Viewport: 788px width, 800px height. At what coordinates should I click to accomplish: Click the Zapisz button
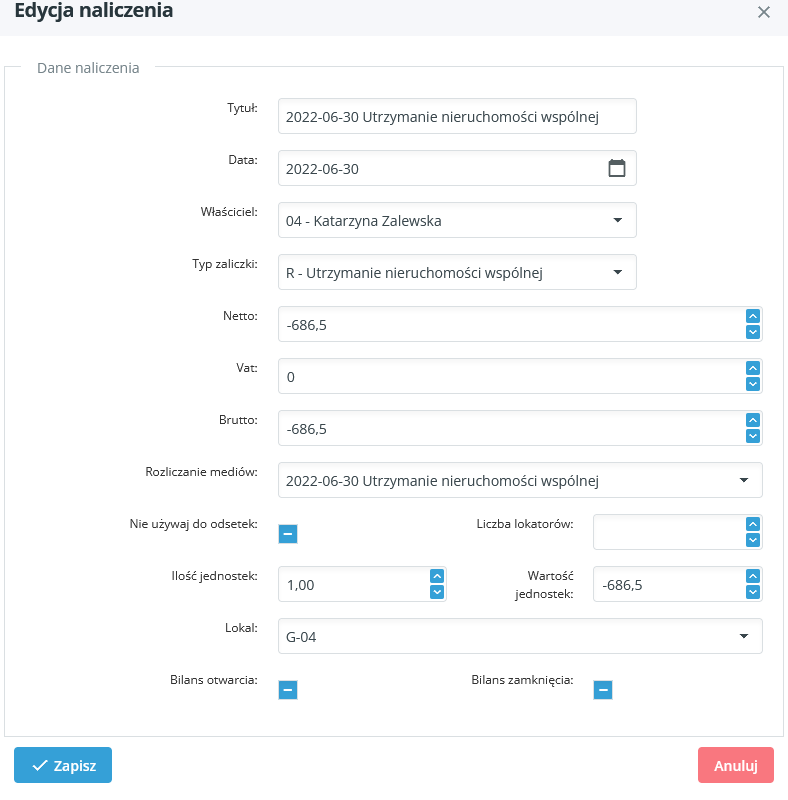coord(63,765)
